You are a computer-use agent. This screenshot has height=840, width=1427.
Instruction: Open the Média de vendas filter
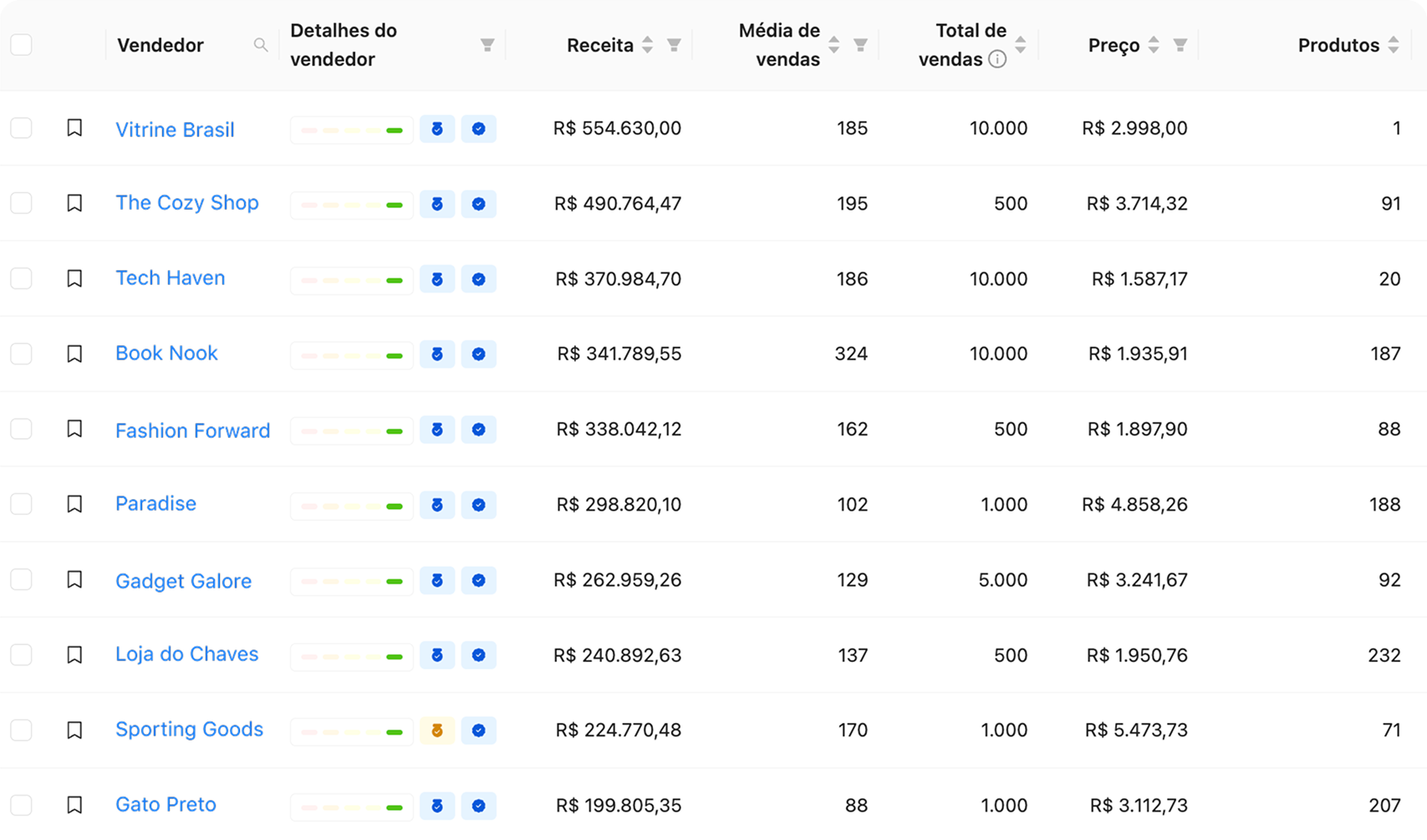coord(860,45)
